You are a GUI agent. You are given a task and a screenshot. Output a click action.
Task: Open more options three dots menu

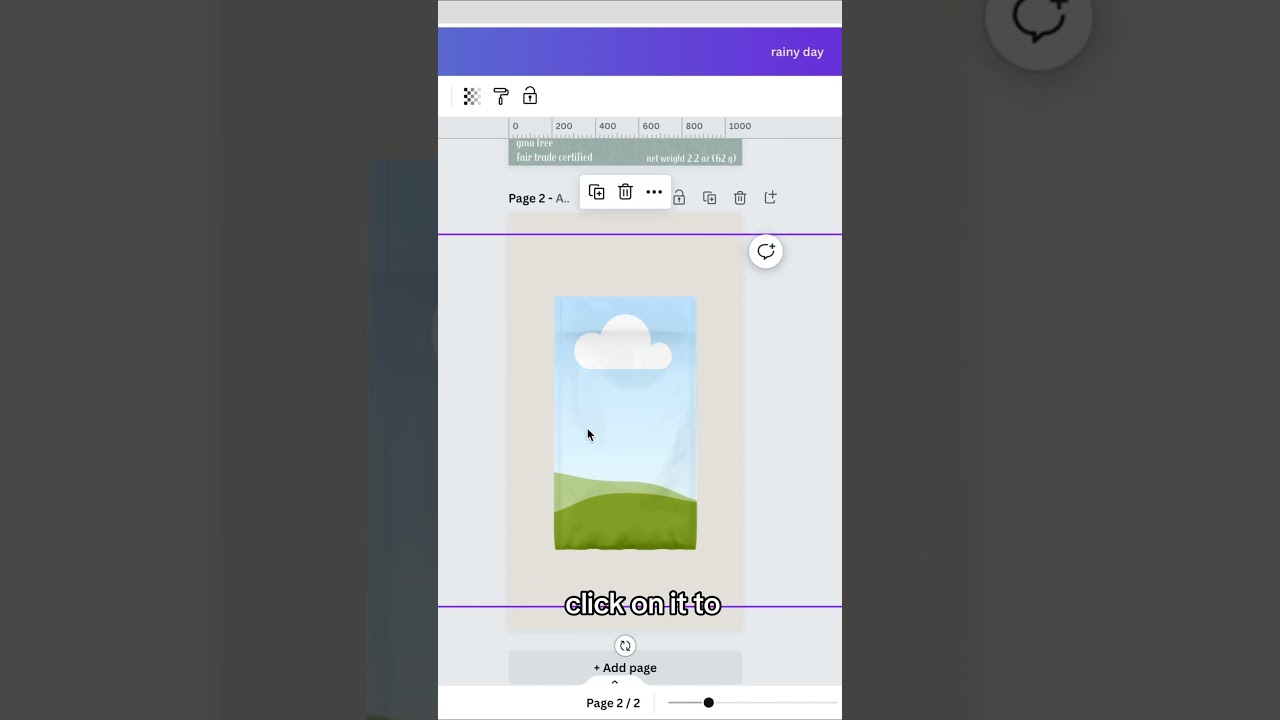654,192
